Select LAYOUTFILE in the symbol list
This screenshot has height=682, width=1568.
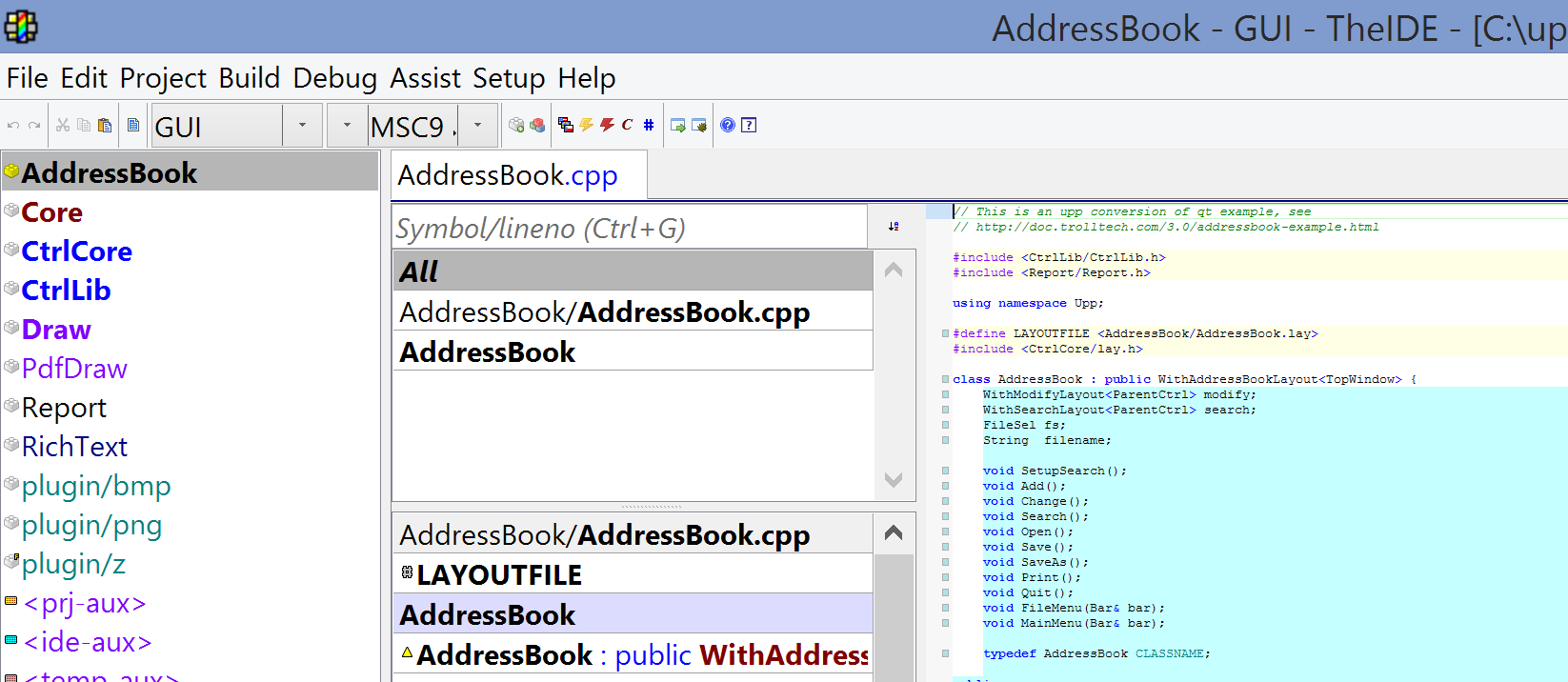click(x=499, y=574)
